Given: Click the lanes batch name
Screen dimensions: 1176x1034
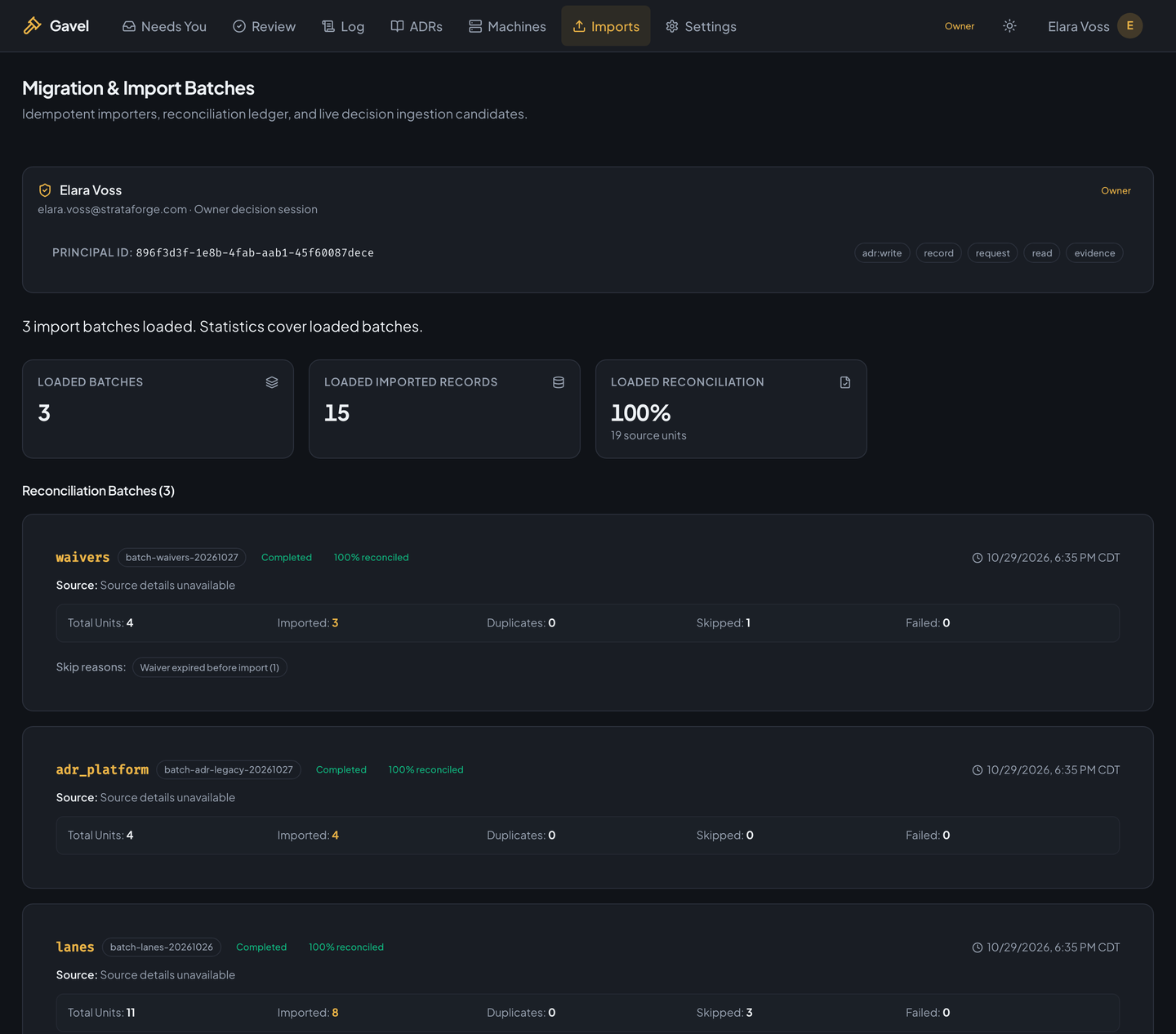Looking at the screenshot, I should pyautogui.click(x=75, y=947).
